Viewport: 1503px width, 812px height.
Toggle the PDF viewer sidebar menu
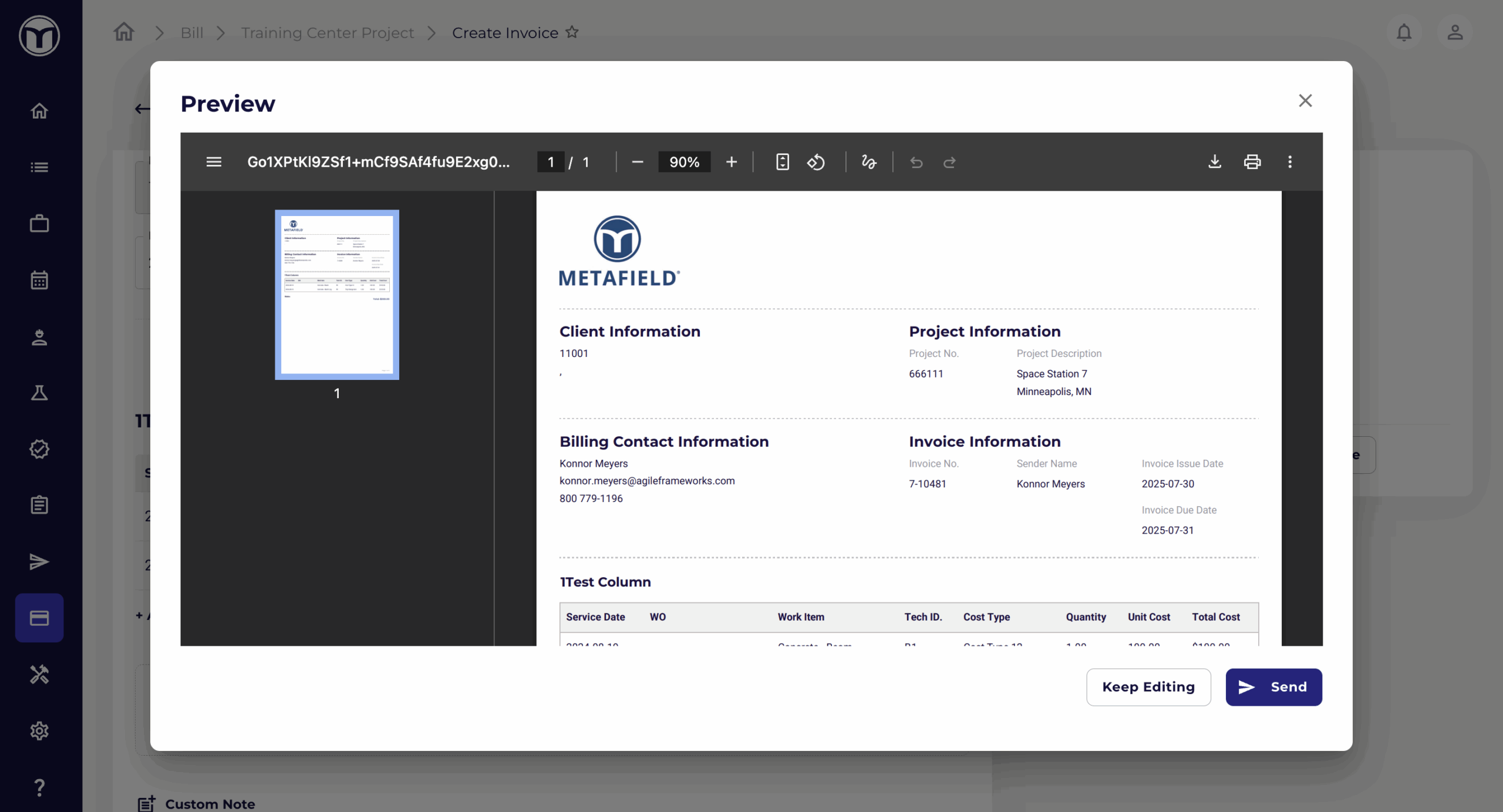tap(214, 161)
